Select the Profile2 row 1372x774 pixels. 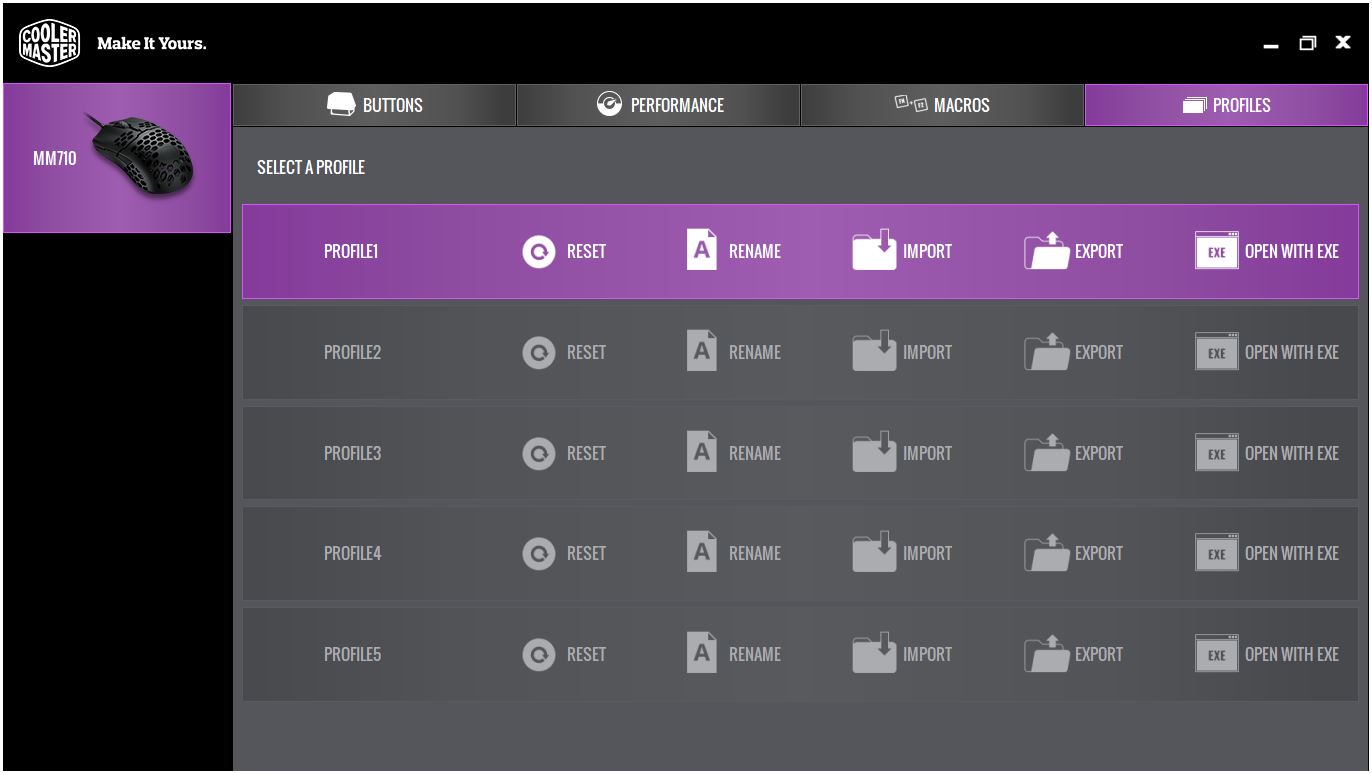point(351,352)
